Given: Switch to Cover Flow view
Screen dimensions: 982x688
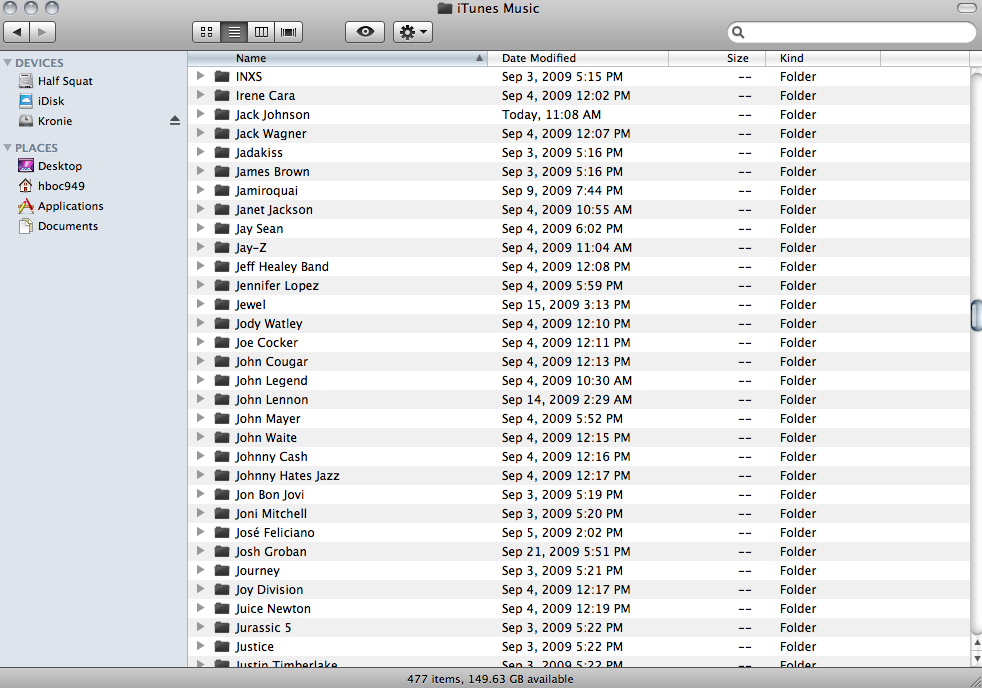Looking at the screenshot, I should pos(288,31).
